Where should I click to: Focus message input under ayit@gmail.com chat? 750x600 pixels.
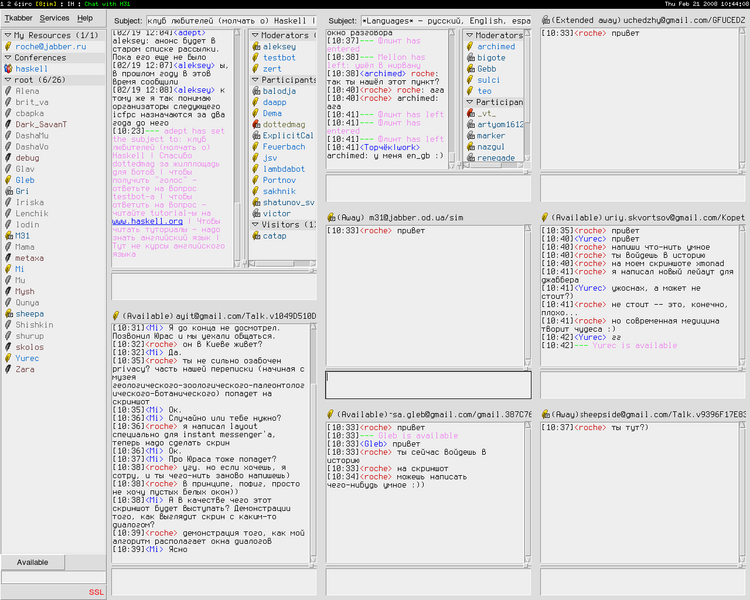tap(214, 581)
